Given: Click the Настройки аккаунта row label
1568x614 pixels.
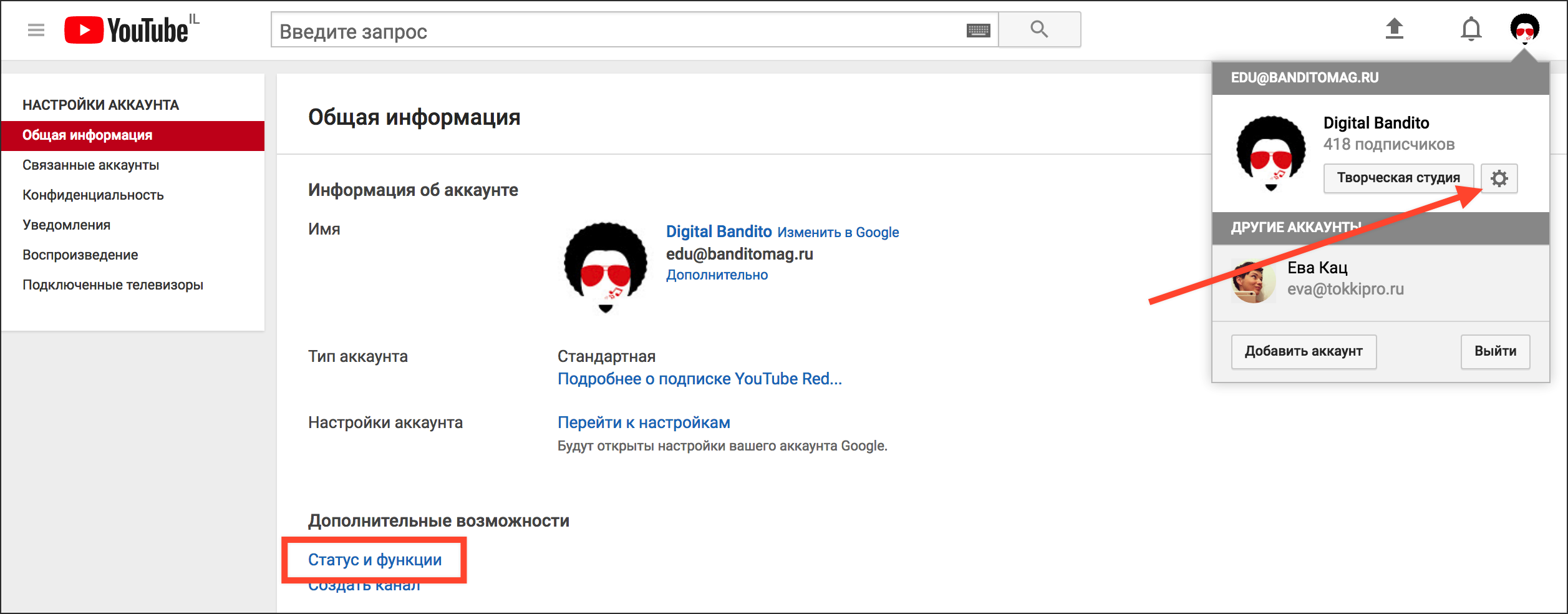Looking at the screenshot, I should click(x=385, y=422).
